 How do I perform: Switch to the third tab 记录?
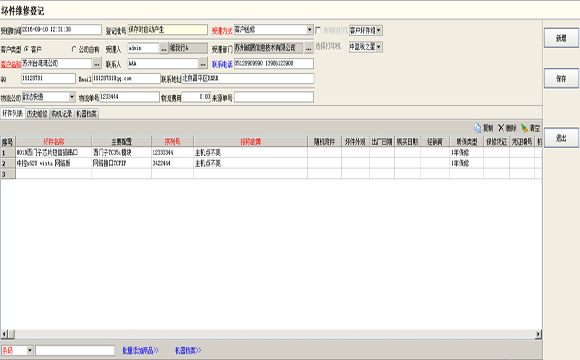tap(62, 114)
